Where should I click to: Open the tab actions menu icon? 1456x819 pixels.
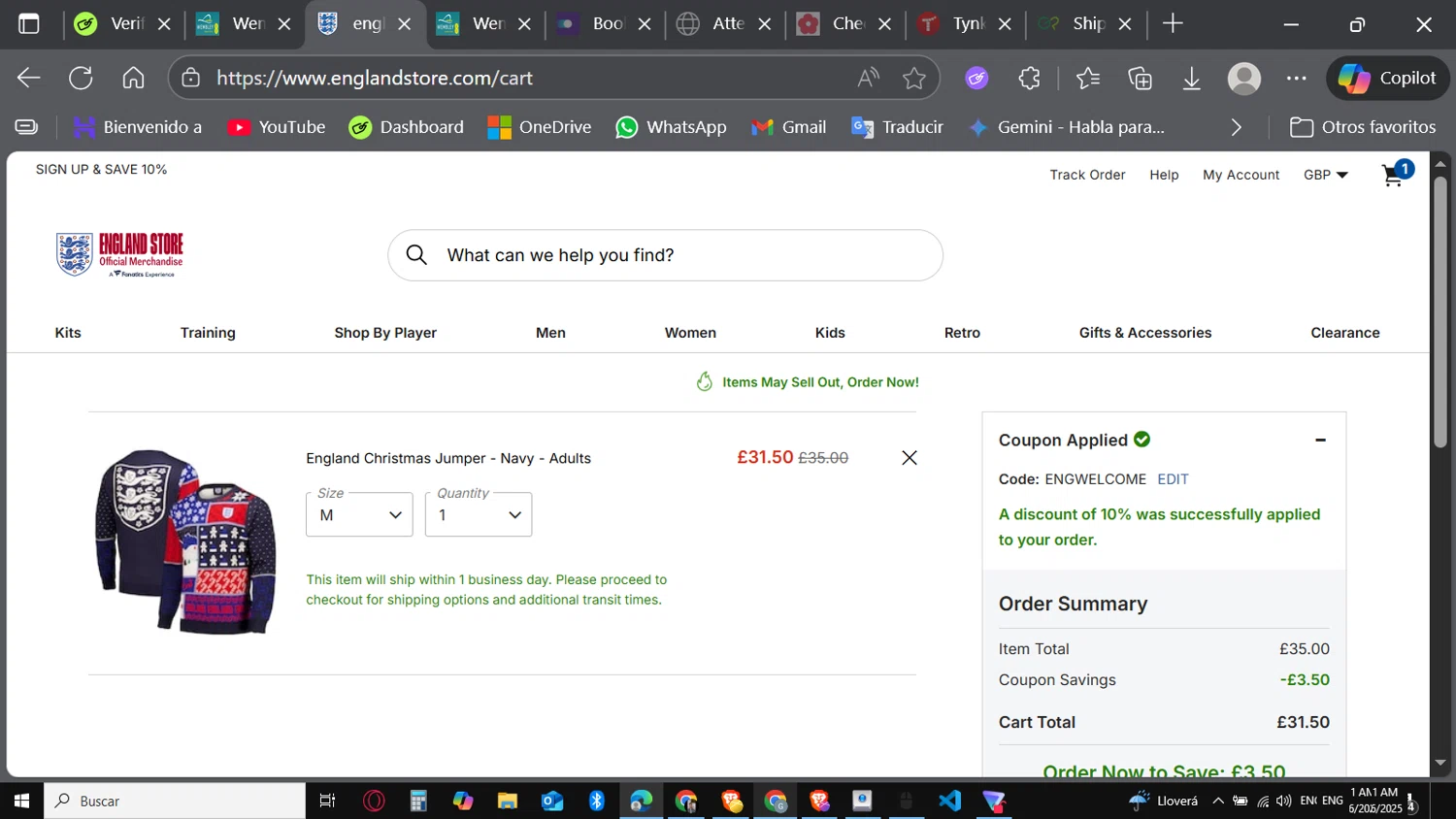[29, 23]
